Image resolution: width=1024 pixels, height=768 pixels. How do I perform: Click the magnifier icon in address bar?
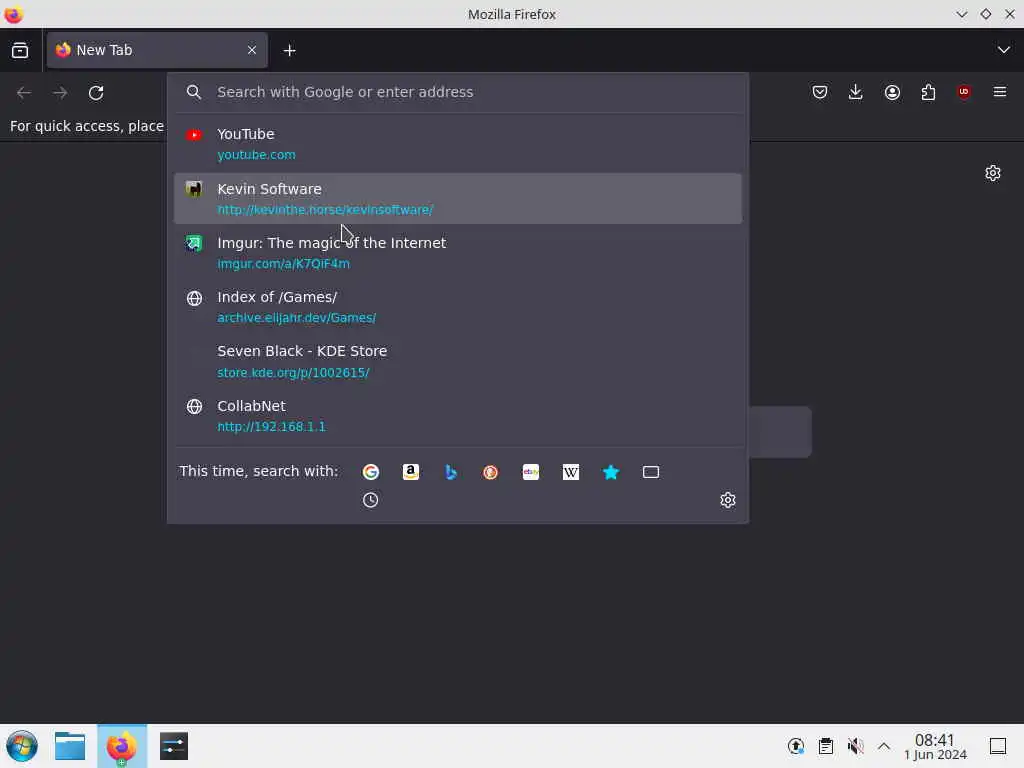coord(194,92)
